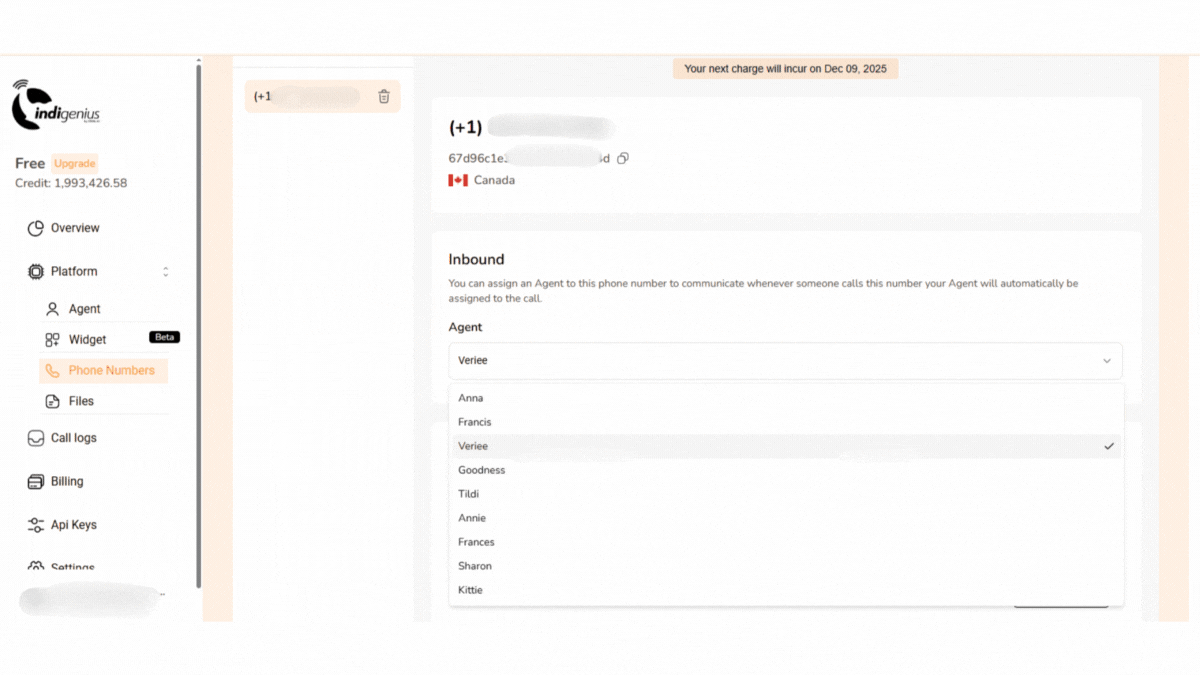Select Annie from the dropdown options
This screenshot has width=1200, height=675.
click(x=785, y=518)
